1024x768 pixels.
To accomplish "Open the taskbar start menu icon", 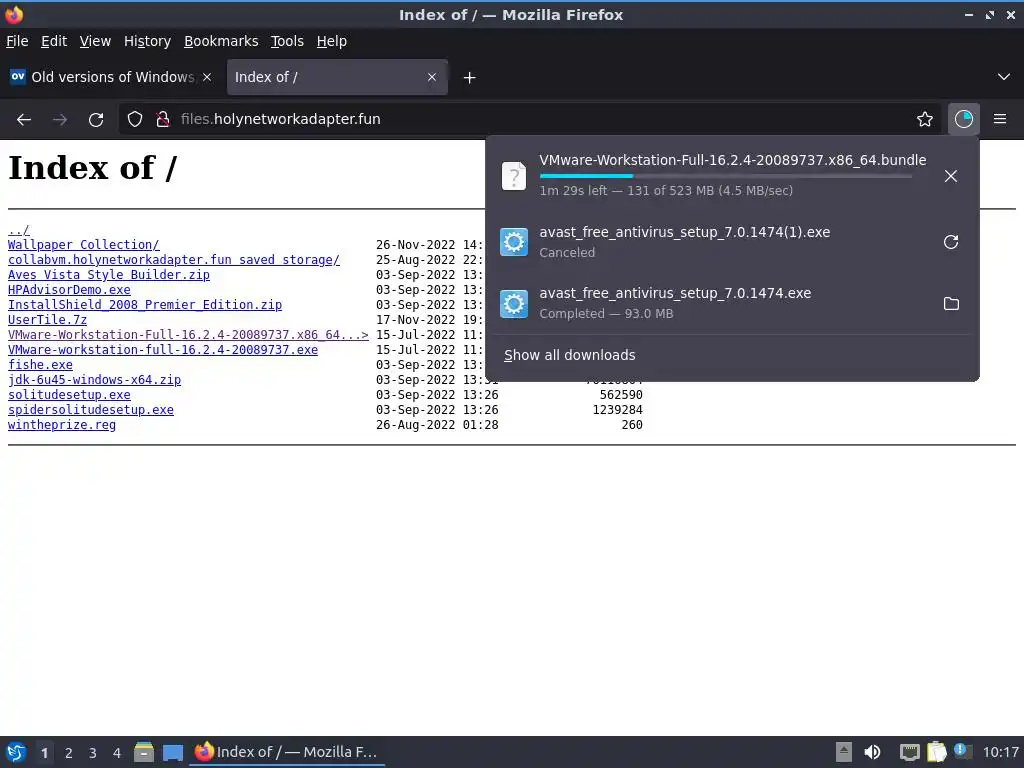I will [16, 752].
